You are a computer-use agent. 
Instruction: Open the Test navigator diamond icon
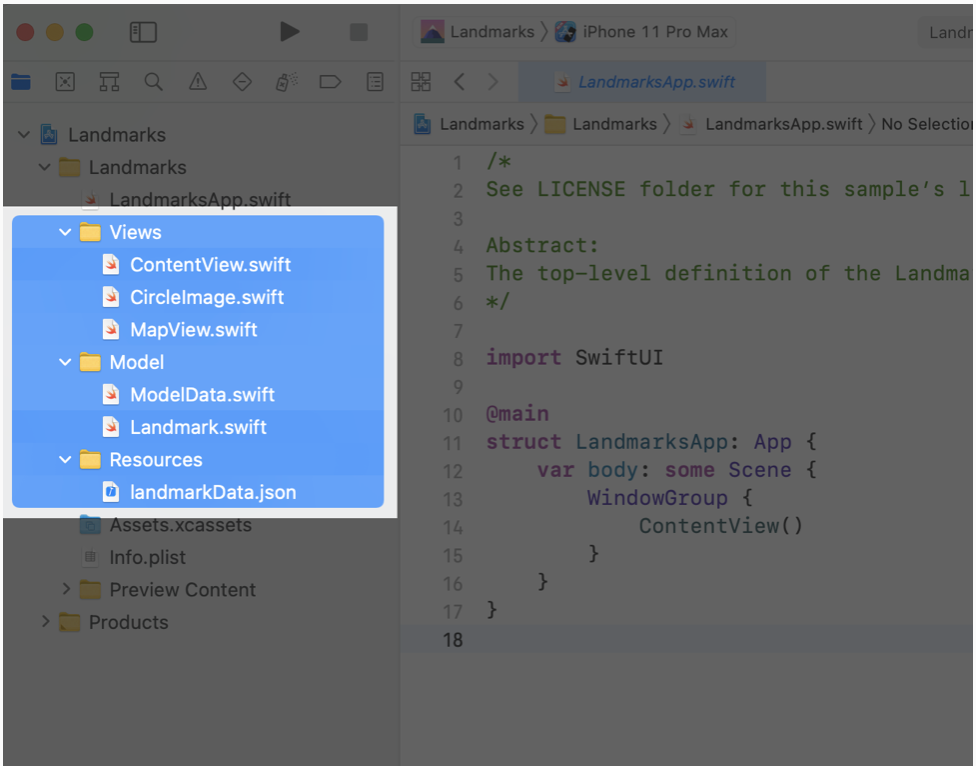point(242,82)
